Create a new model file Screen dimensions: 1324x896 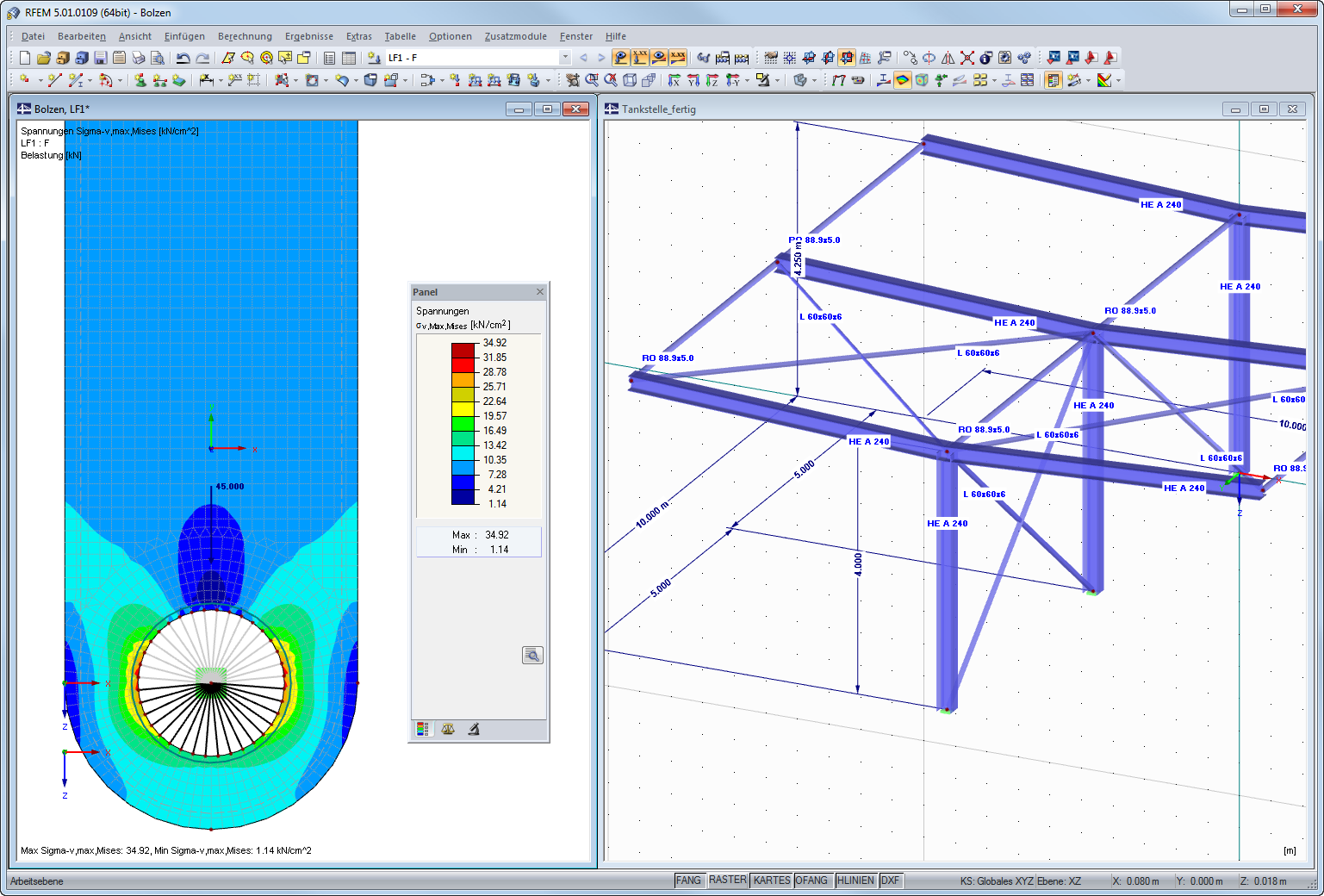click(24, 58)
